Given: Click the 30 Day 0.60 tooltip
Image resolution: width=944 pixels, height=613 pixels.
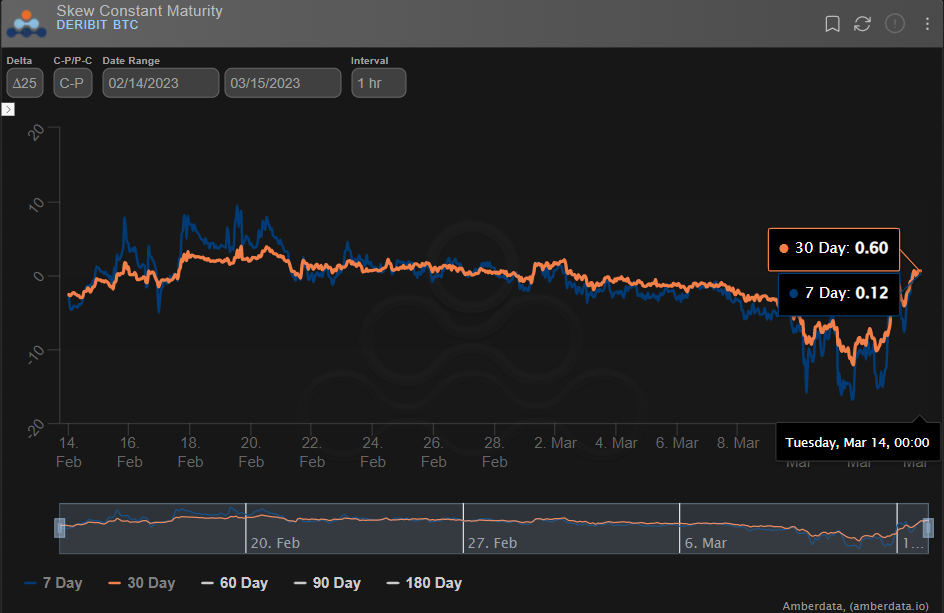Looking at the screenshot, I should (834, 249).
